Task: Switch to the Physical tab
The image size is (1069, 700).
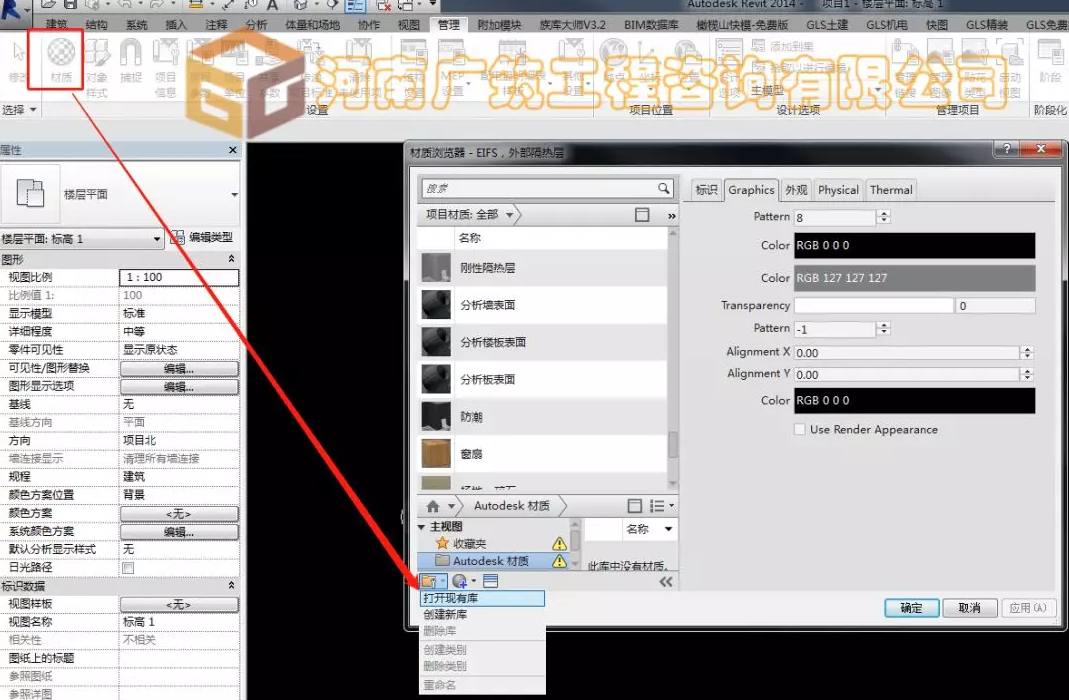Action: 838,189
